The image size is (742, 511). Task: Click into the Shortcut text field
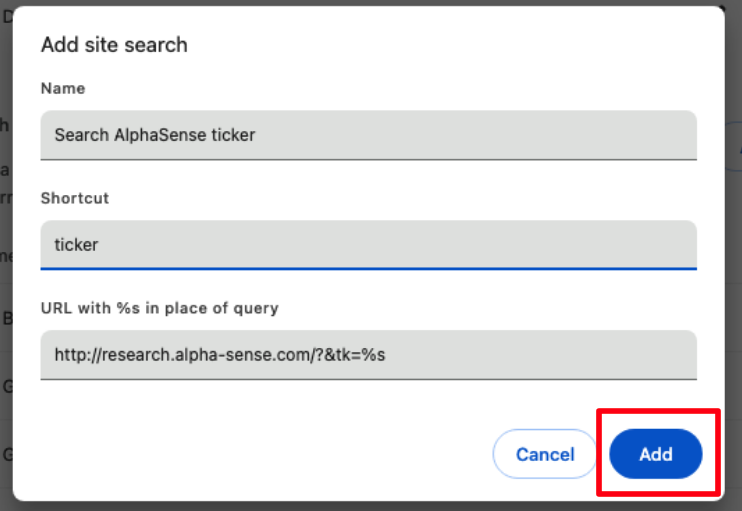(368, 244)
